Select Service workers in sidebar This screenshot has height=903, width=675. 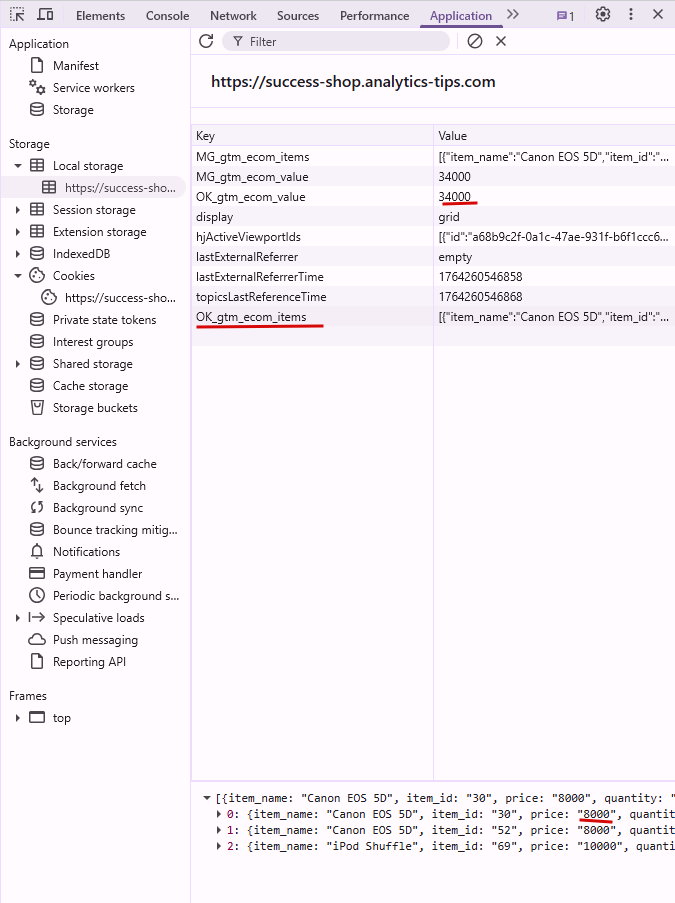93,88
